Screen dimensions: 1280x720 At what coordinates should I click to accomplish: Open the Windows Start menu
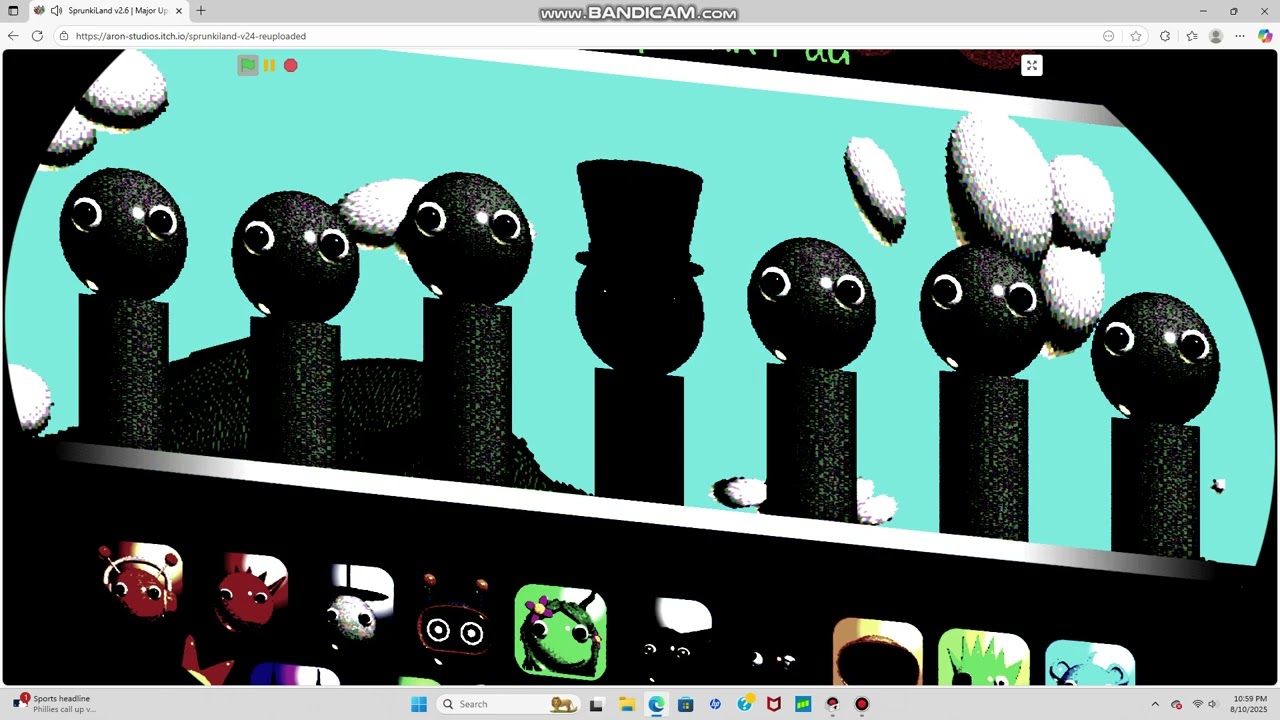[x=419, y=704]
